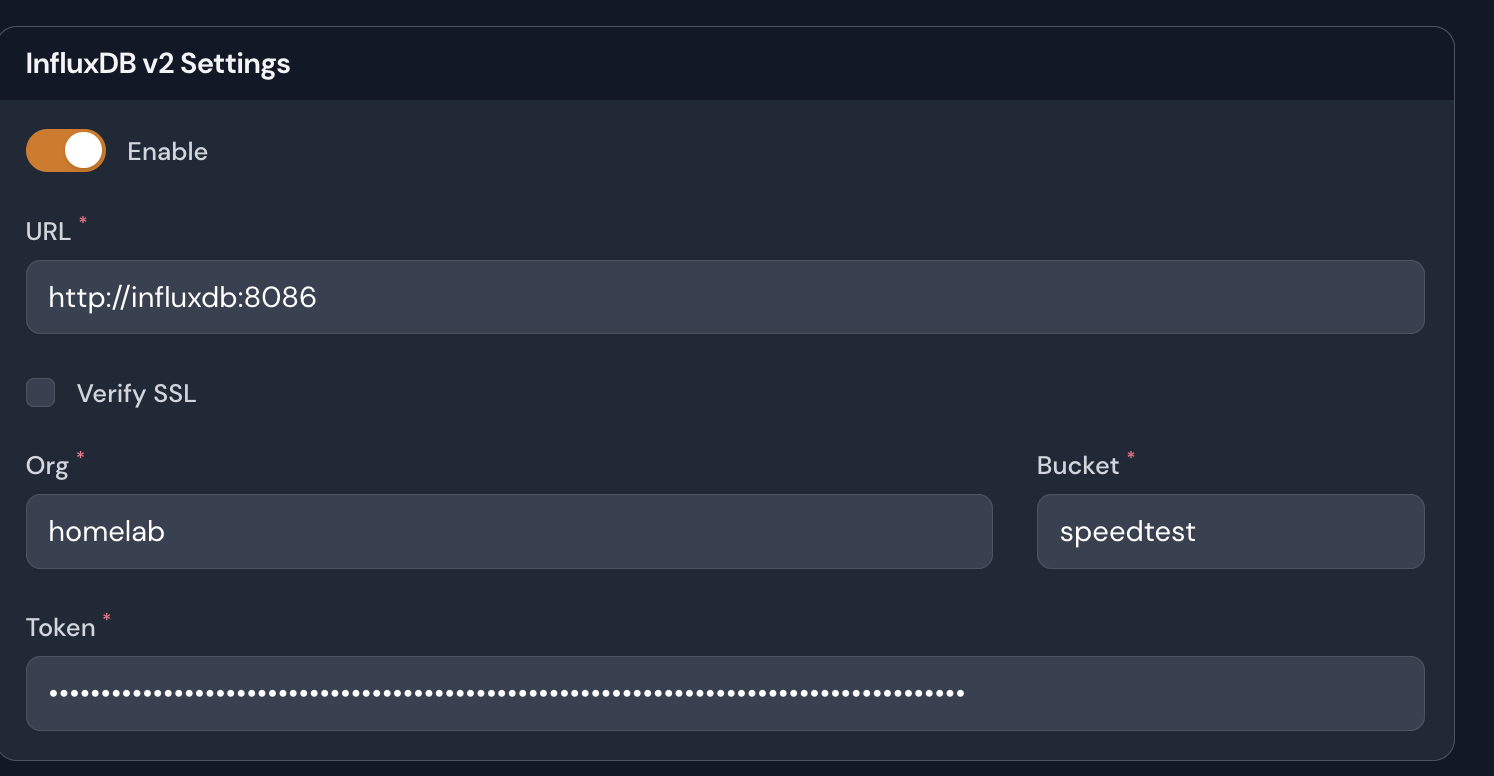
Task: Click the Bucket label
Action: tap(1078, 465)
